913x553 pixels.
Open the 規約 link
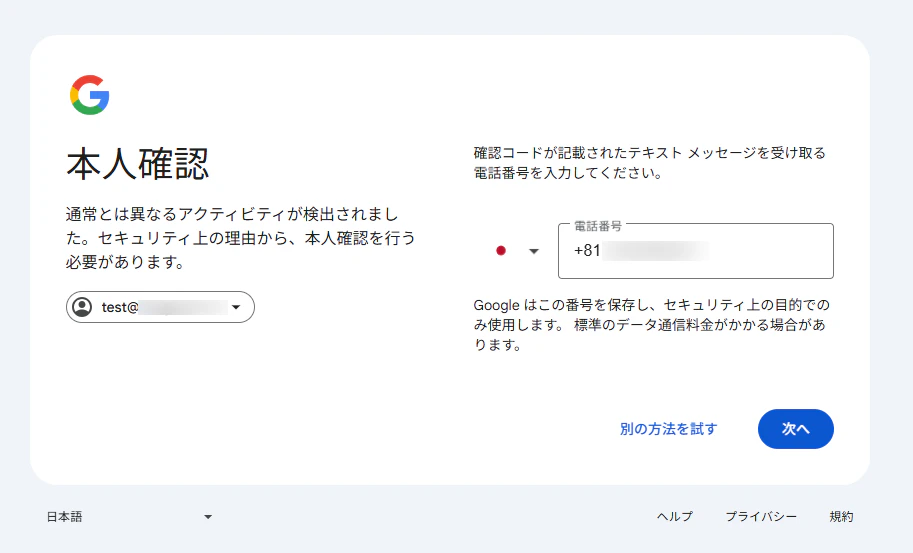(x=841, y=516)
